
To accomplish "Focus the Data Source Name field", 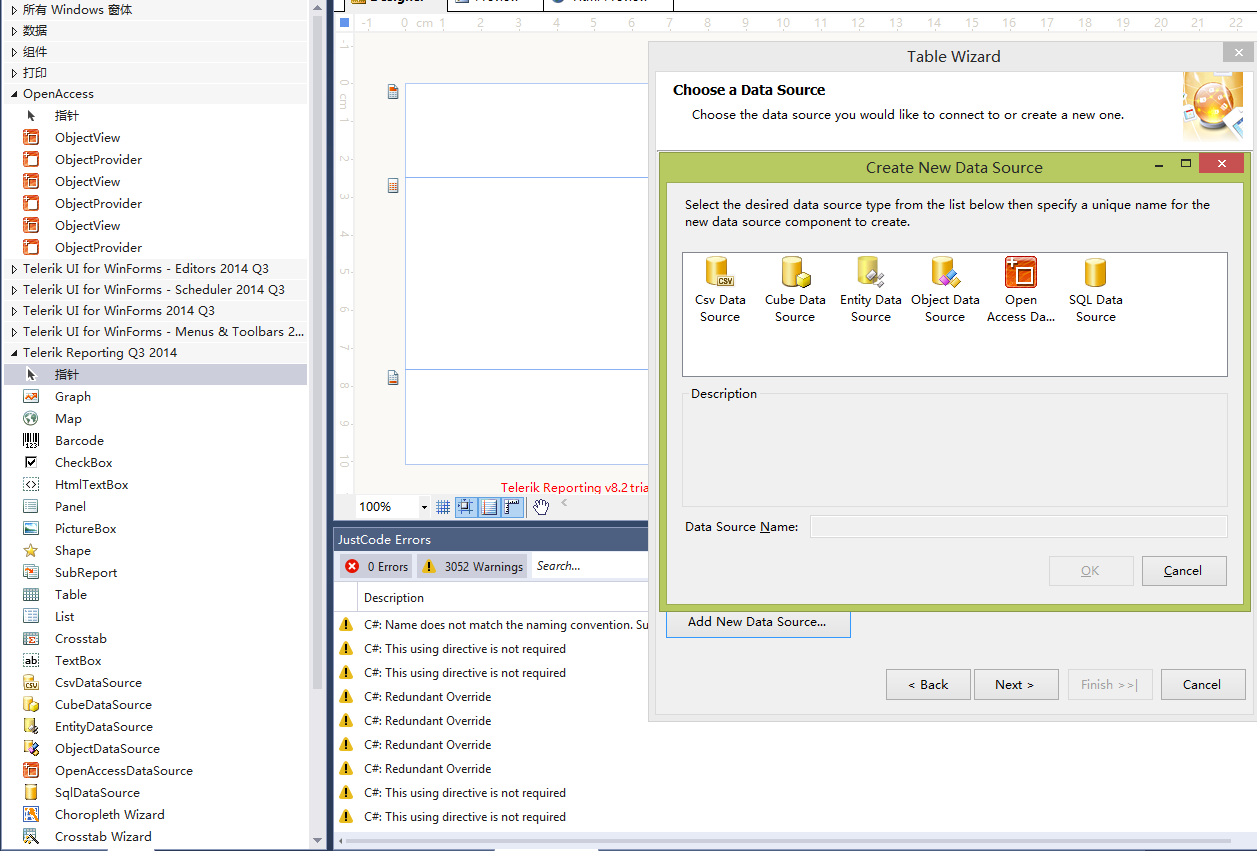I will pos(1018,527).
